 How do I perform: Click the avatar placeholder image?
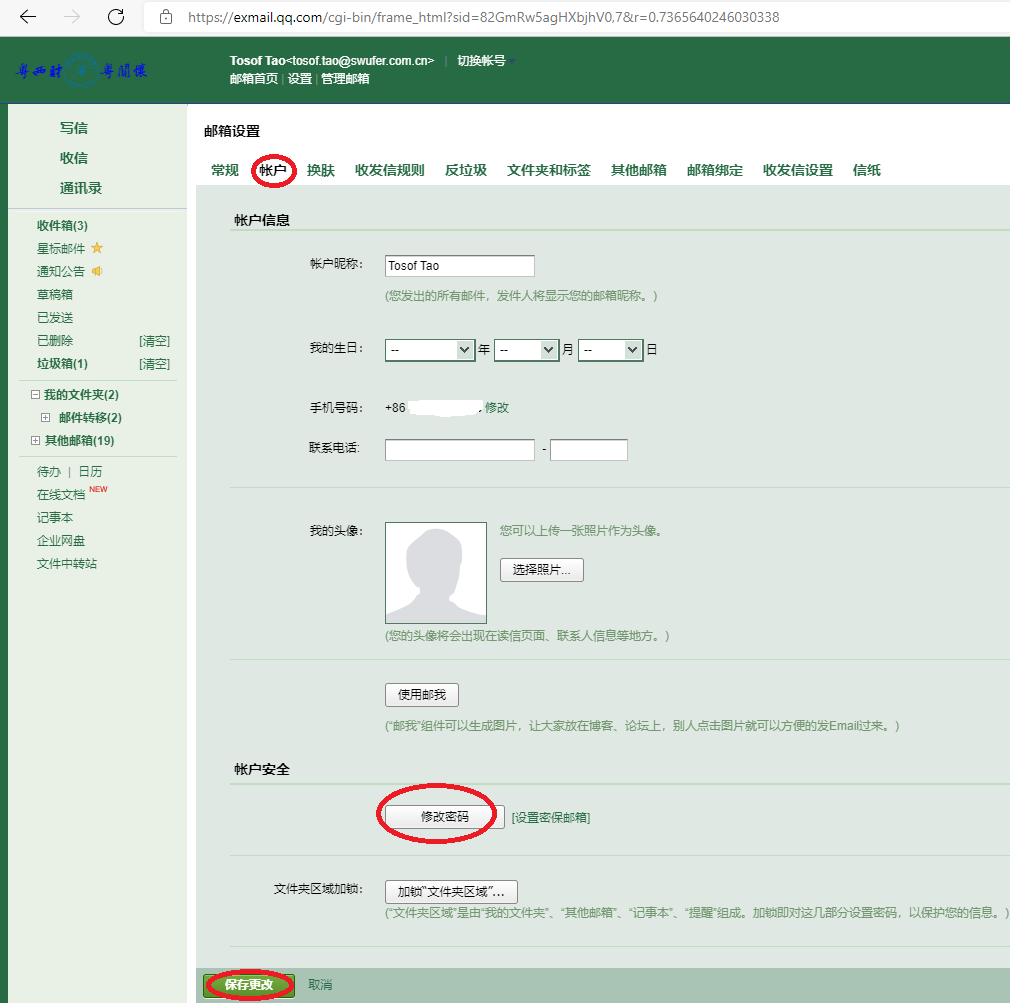(435, 573)
